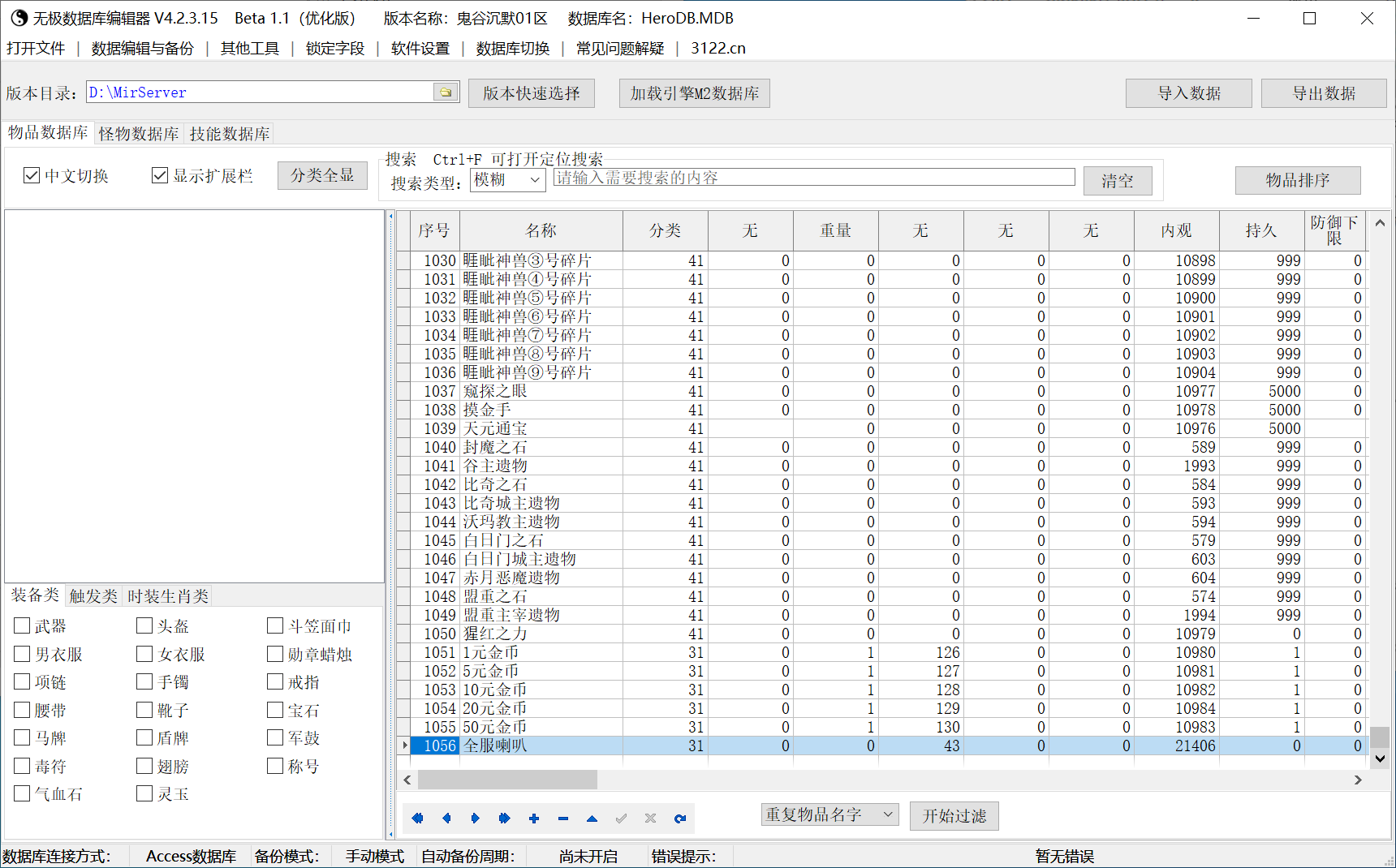Image resolution: width=1396 pixels, height=868 pixels.
Task: Open the 重复物品名字 filter dropdown
Action: (x=829, y=814)
